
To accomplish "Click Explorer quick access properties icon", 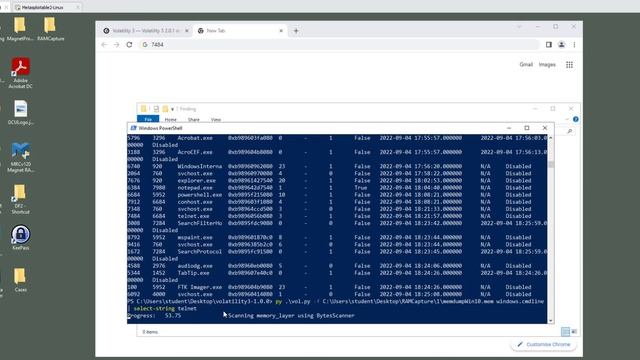I will pos(156,109).
